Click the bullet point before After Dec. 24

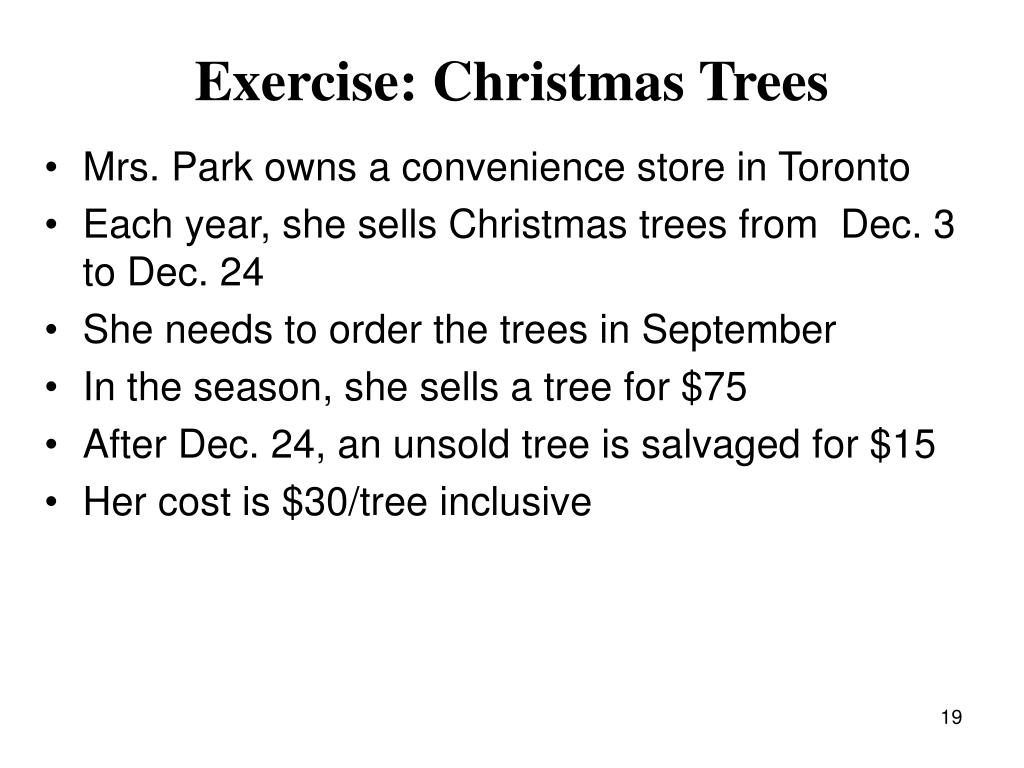pyautogui.click(x=51, y=444)
